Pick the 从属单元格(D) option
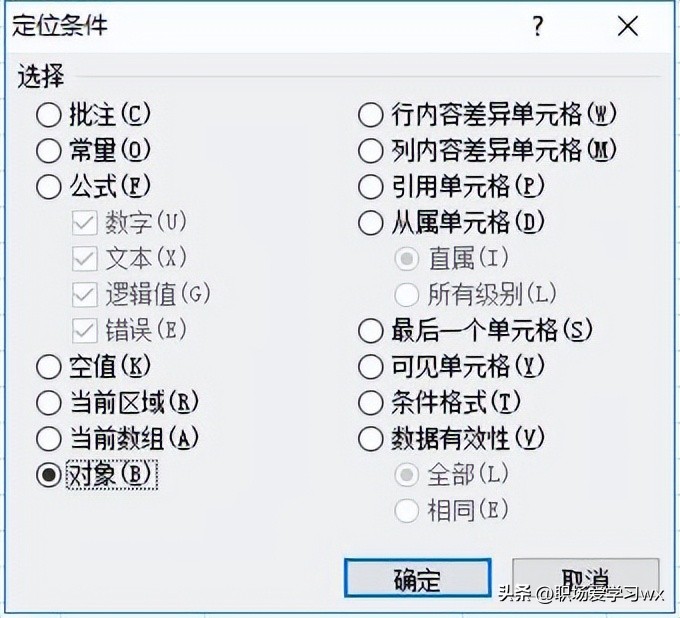Image resolution: width=680 pixels, height=618 pixels. (x=371, y=222)
